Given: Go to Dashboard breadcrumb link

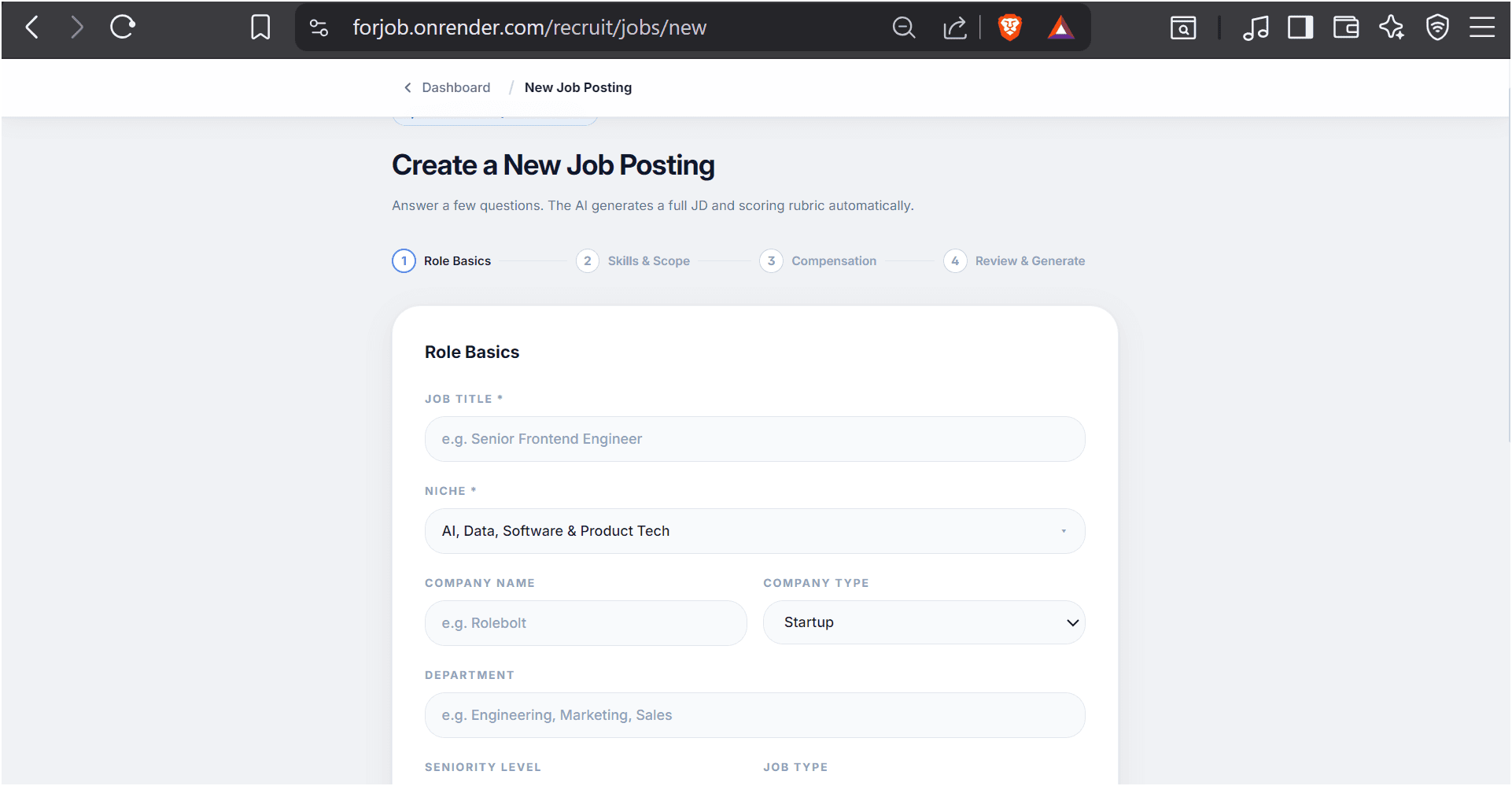Looking at the screenshot, I should (x=456, y=87).
